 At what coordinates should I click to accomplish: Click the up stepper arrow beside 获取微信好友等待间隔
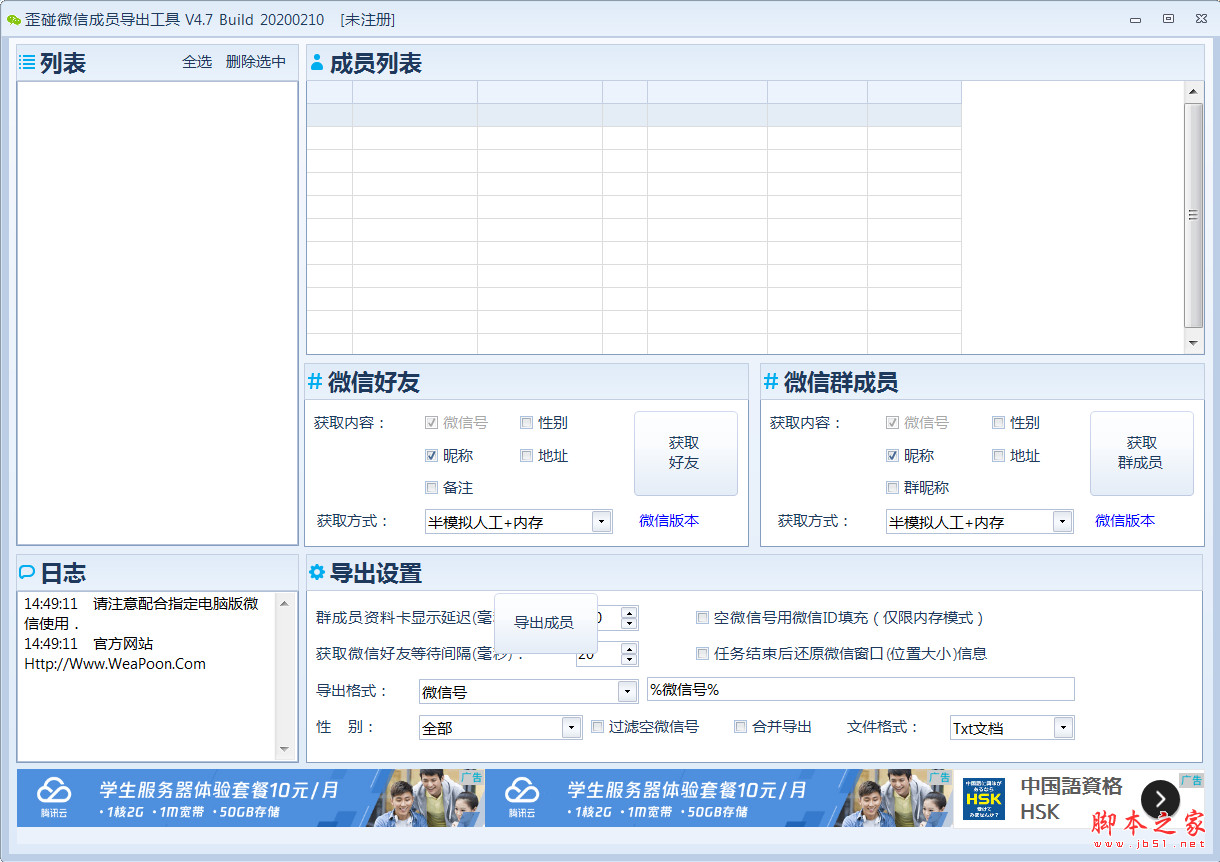point(629,648)
